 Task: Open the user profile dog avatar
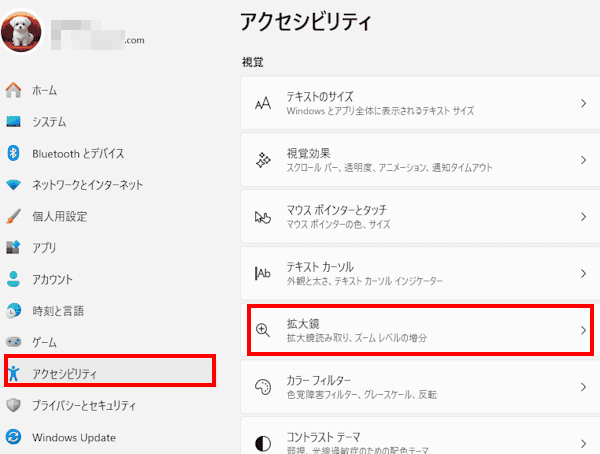pos(21,31)
